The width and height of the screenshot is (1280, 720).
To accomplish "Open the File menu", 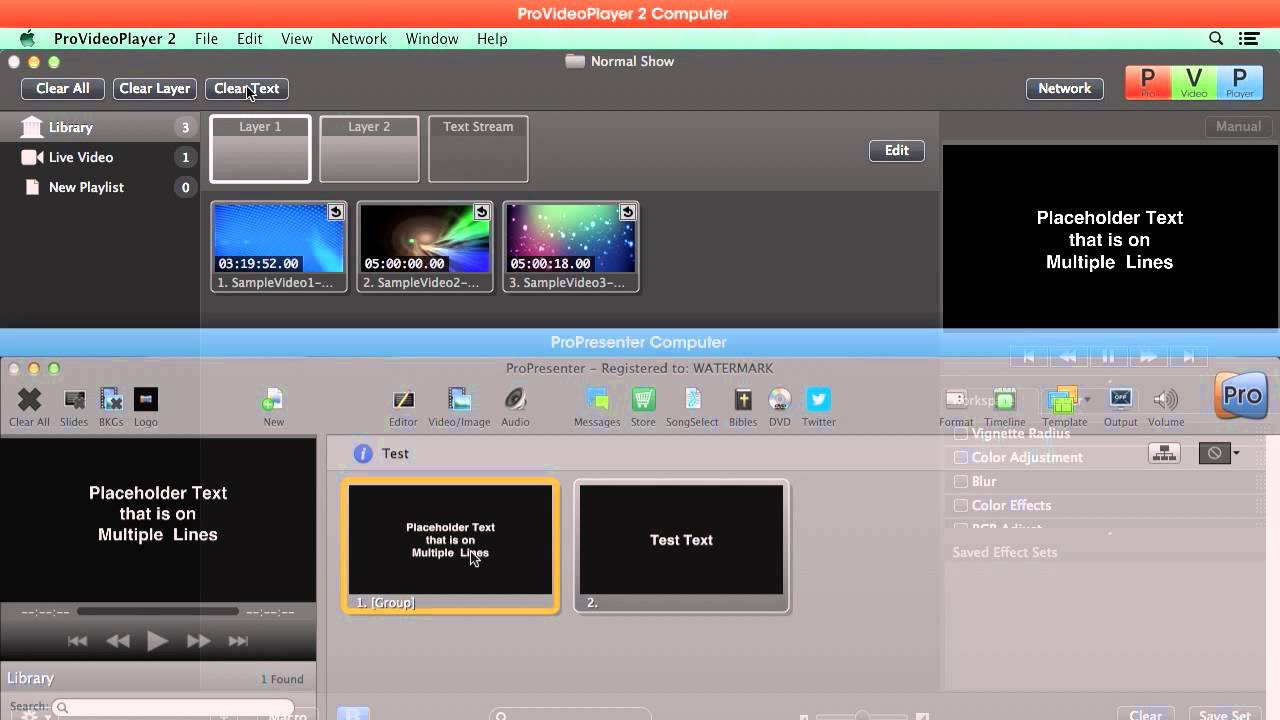I will [206, 39].
